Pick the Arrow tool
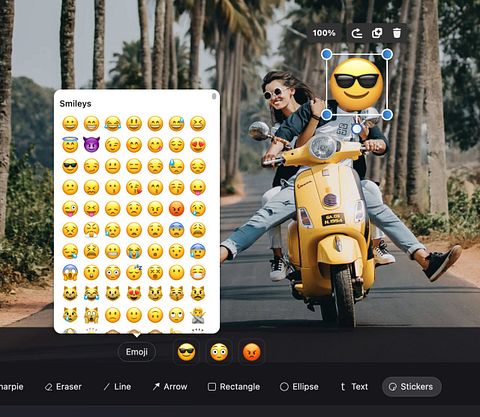The height and width of the screenshot is (417, 480). pos(170,387)
